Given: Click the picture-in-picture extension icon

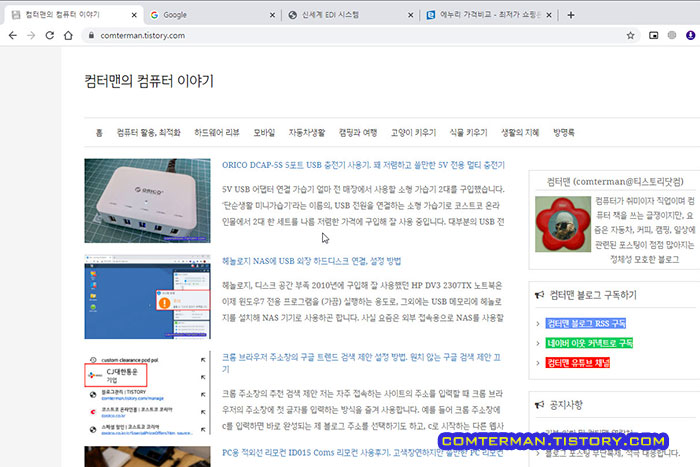Looking at the screenshot, I should [x=654, y=35].
